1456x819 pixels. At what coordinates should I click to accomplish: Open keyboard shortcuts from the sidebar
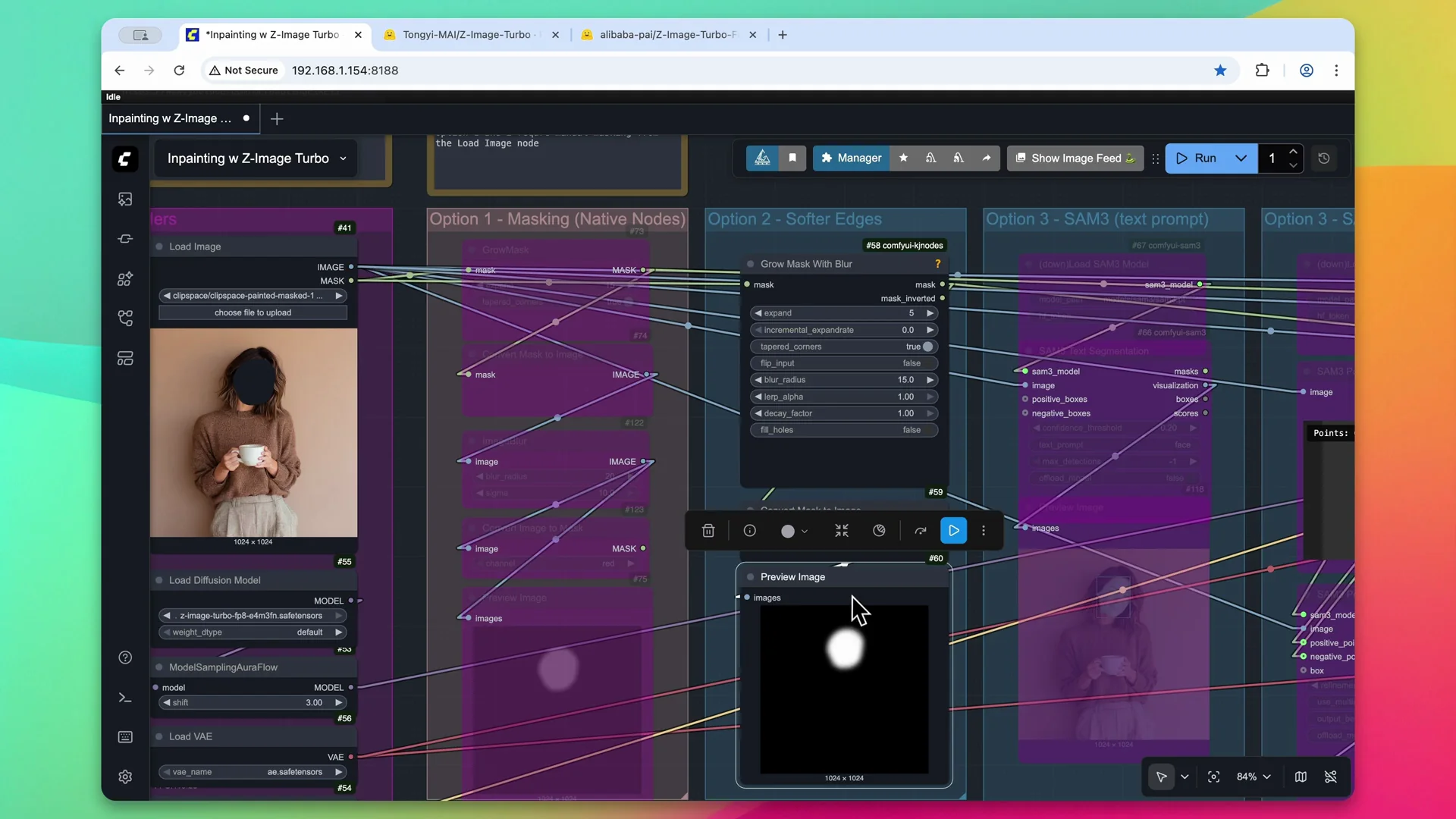(x=125, y=736)
